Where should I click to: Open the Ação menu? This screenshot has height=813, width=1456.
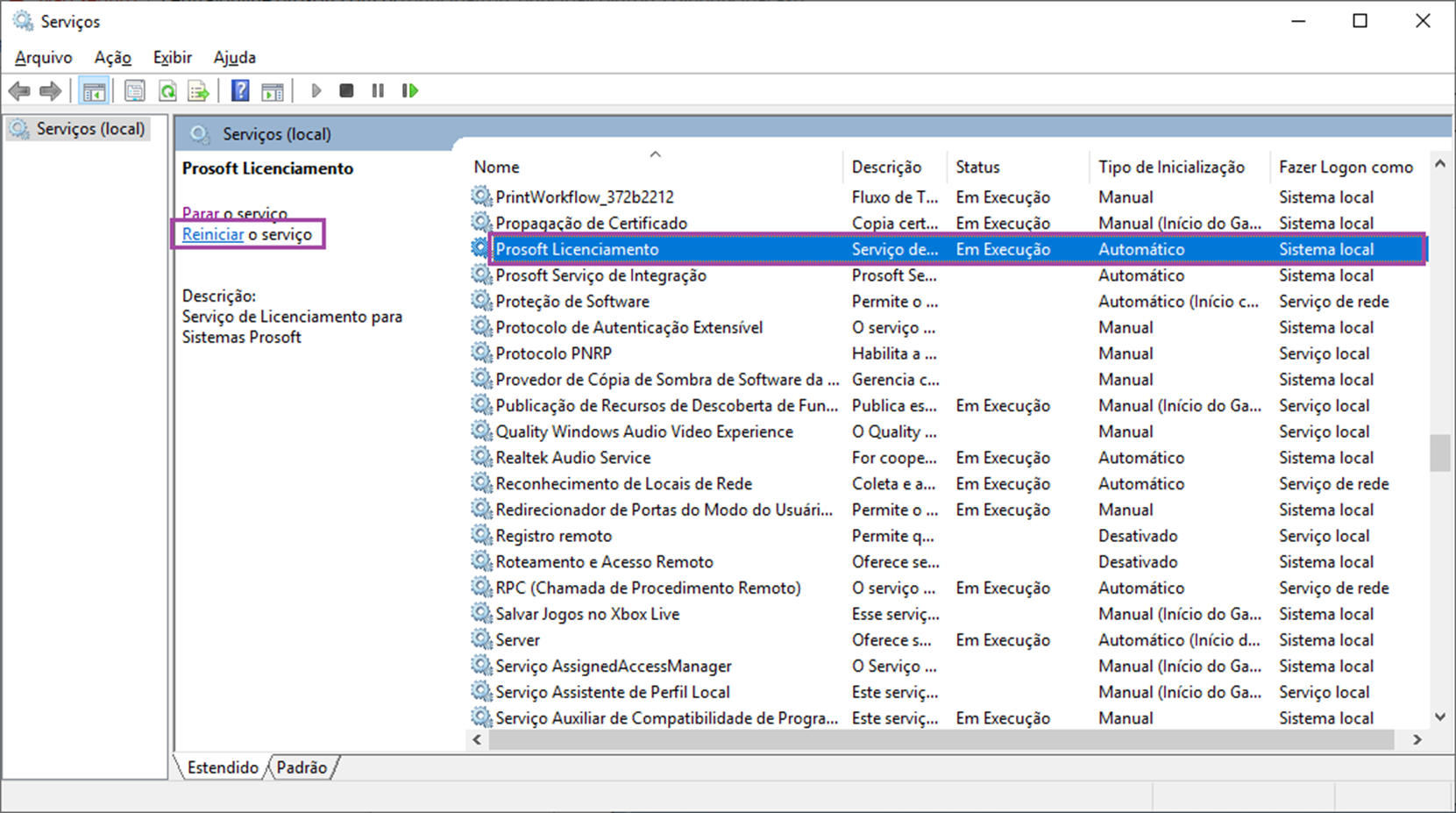pyautogui.click(x=113, y=58)
